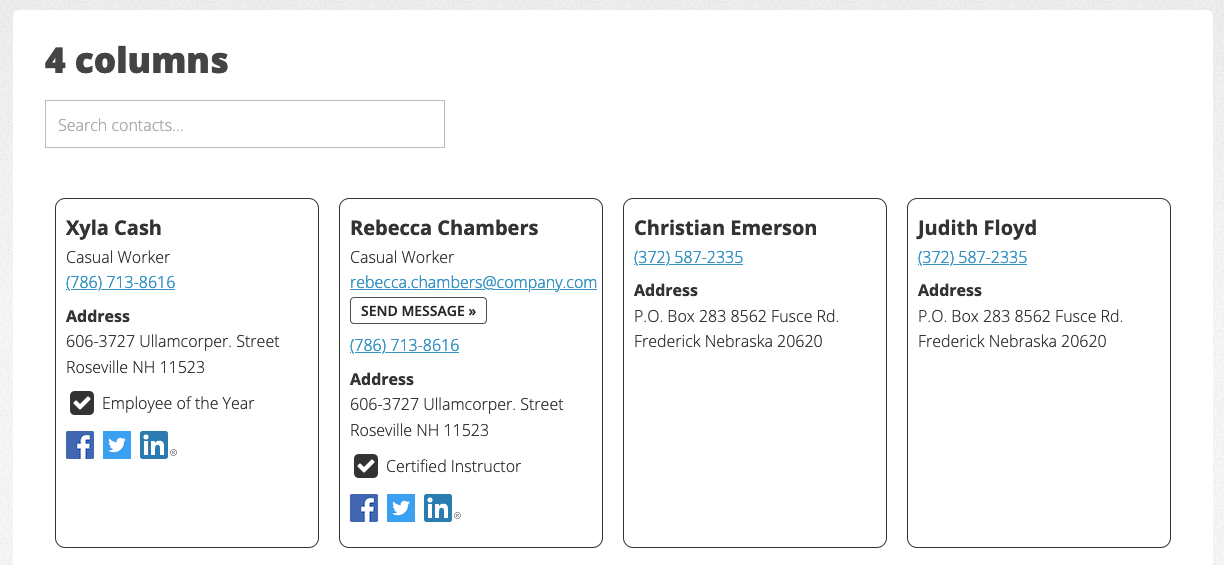Open Xyla Cash's Facebook profile icon

[80, 445]
